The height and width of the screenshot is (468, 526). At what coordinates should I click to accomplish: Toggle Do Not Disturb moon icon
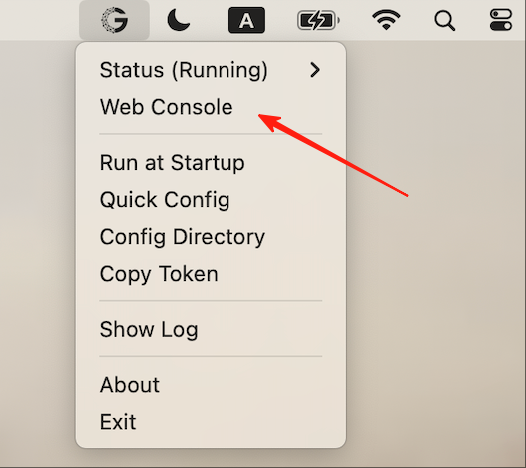click(178, 20)
